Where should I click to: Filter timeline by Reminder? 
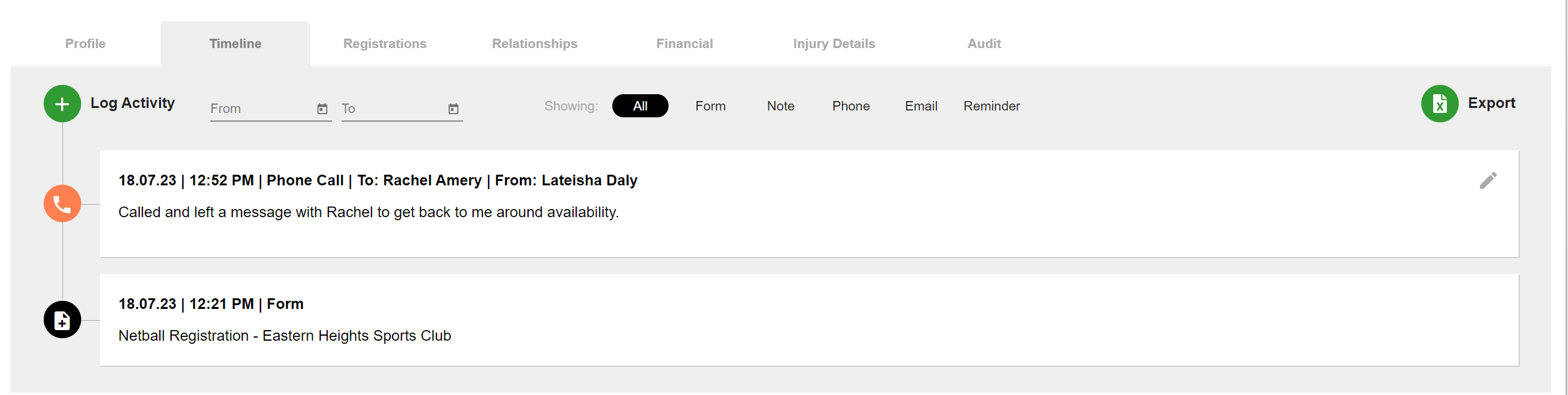(x=991, y=106)
